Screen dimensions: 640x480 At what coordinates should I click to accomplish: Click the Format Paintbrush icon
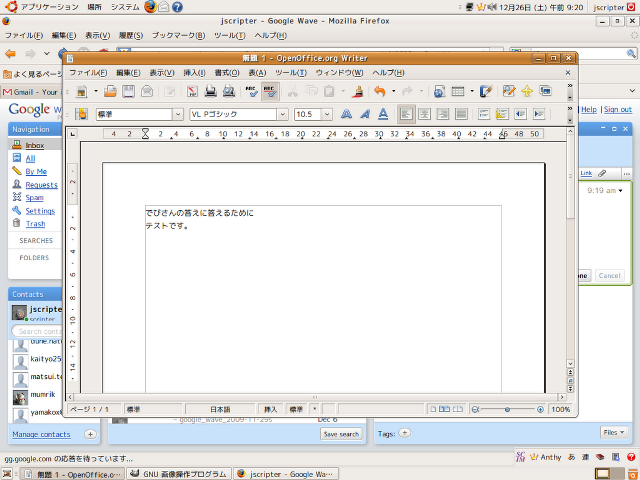[358, 91]
